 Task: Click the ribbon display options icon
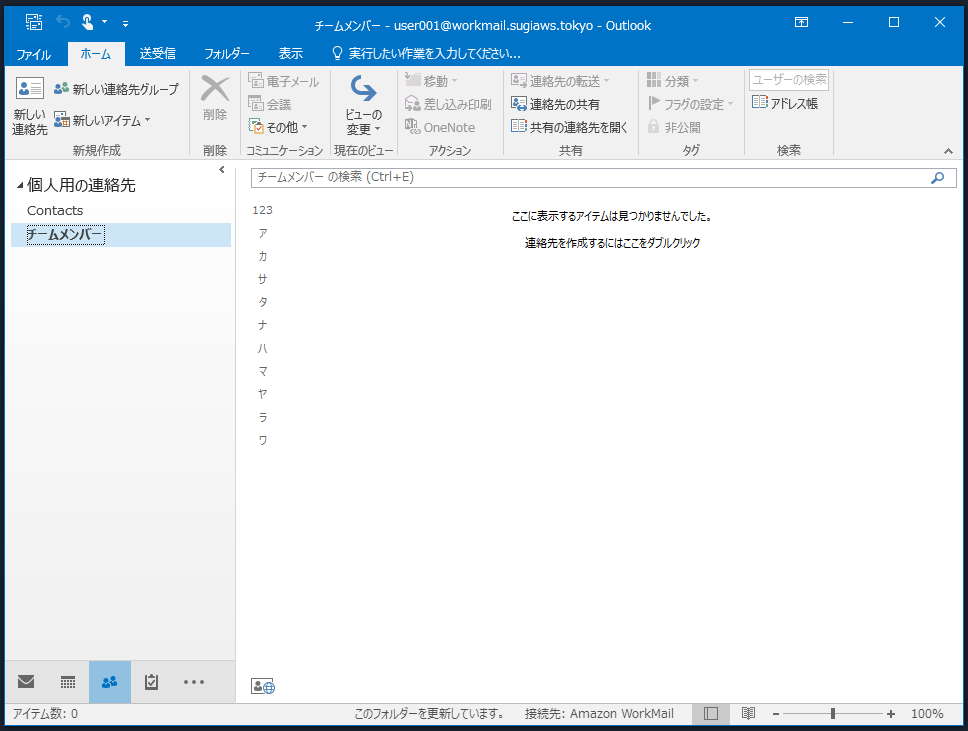click(x=801, y=23)
